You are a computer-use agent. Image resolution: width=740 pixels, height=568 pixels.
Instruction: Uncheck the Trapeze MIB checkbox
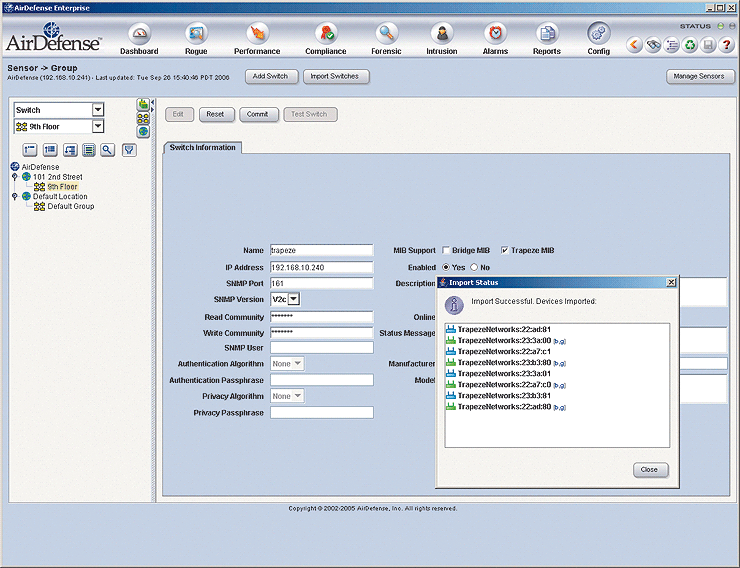point(505,250)
